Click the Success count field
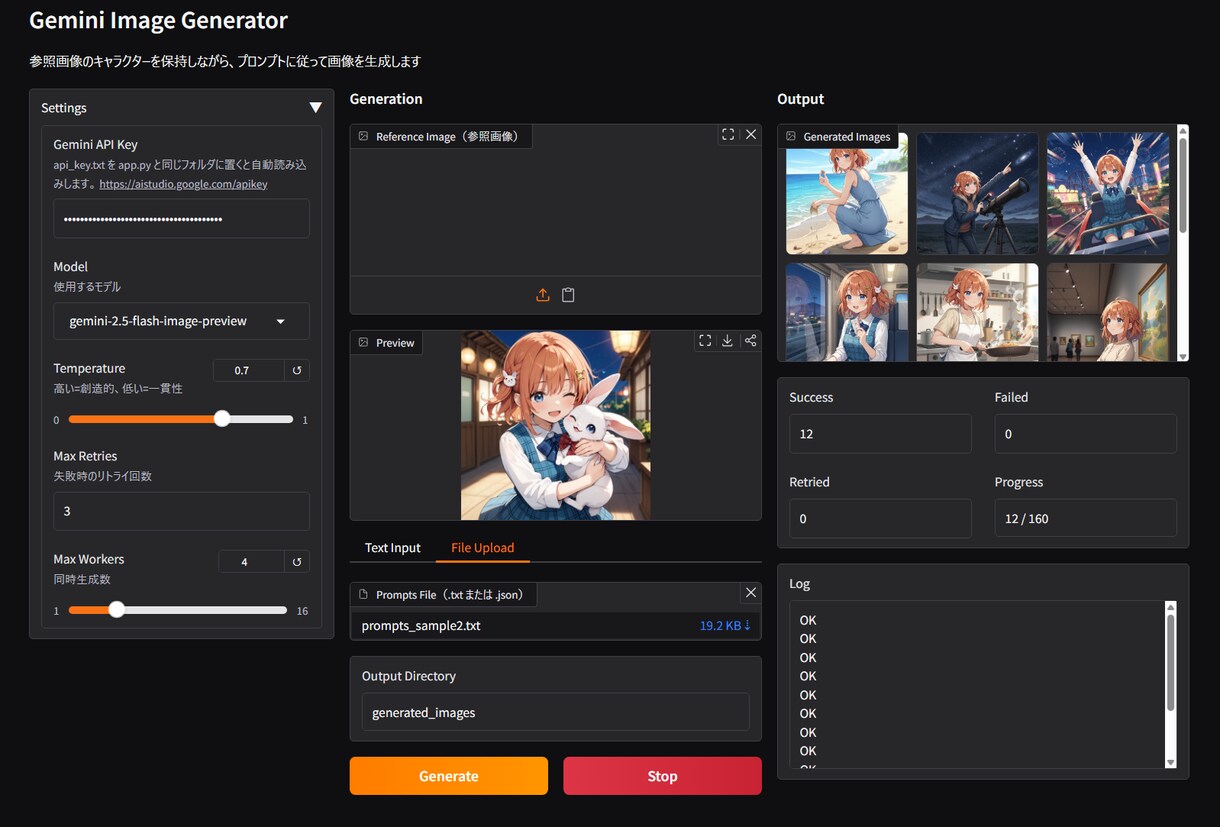The height and width of the screenshot is (827, 1220). click(x=880, y=434)
